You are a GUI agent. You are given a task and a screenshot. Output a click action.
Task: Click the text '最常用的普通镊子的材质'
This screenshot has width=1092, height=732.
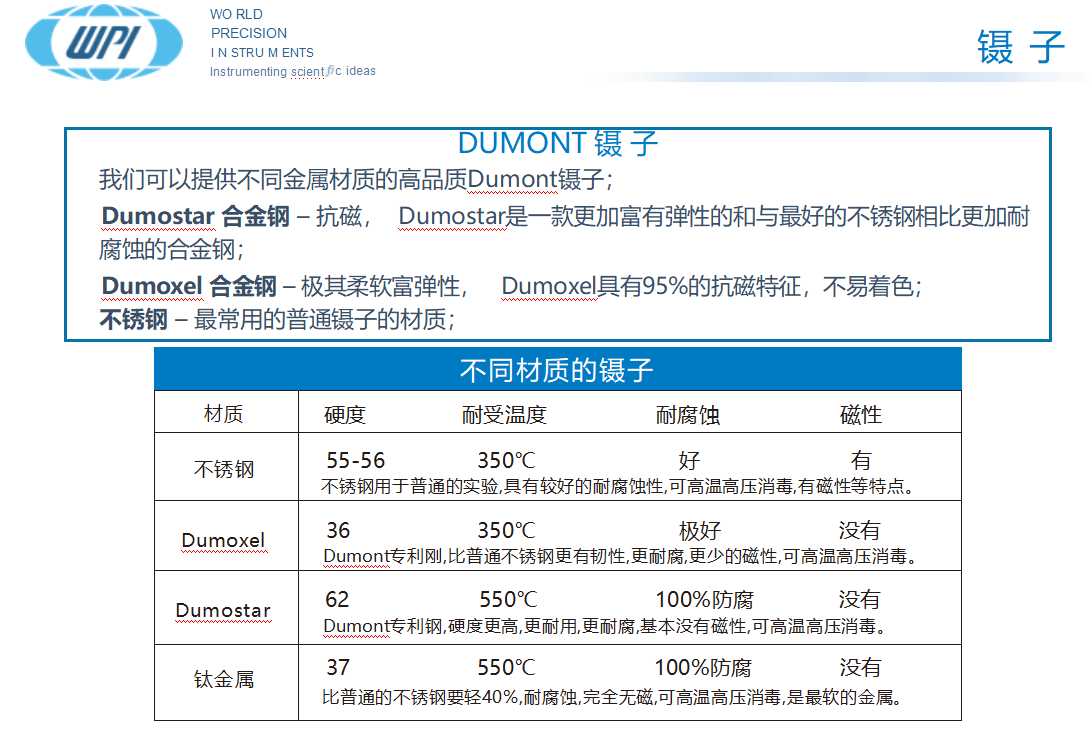320,320
